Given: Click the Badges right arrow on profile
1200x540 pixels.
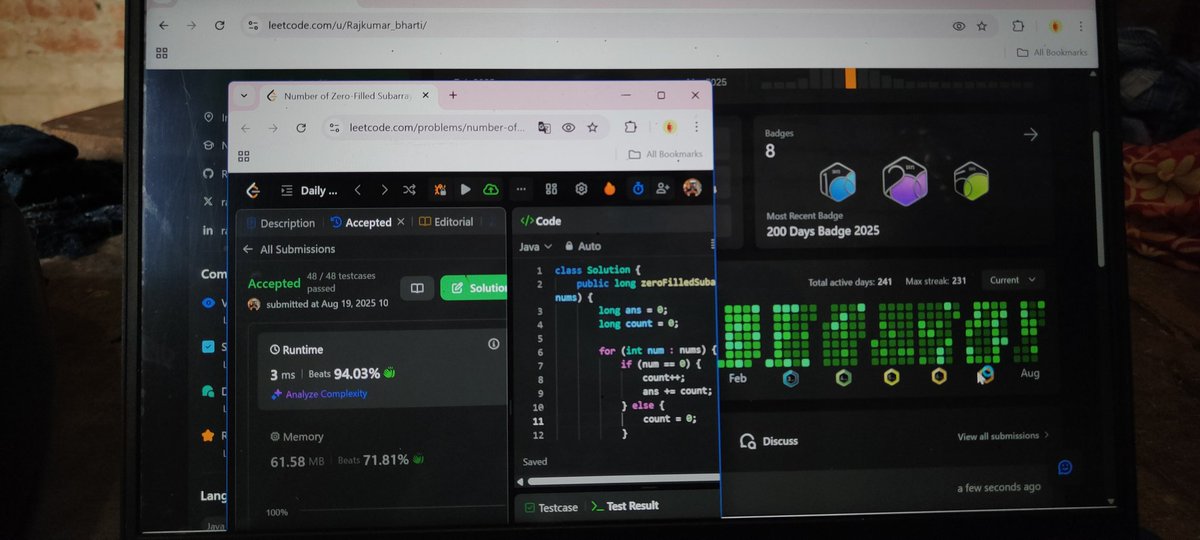Looking at the screenshot, I should (1031, 134).
